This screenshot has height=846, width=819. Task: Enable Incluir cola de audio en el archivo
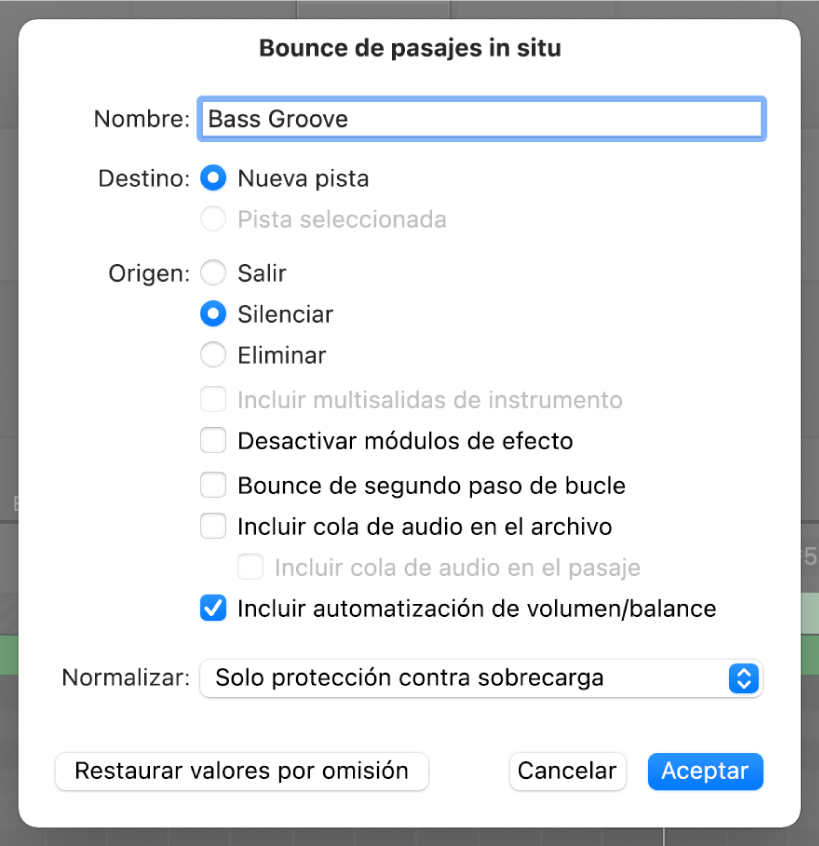tap(213, 526)
